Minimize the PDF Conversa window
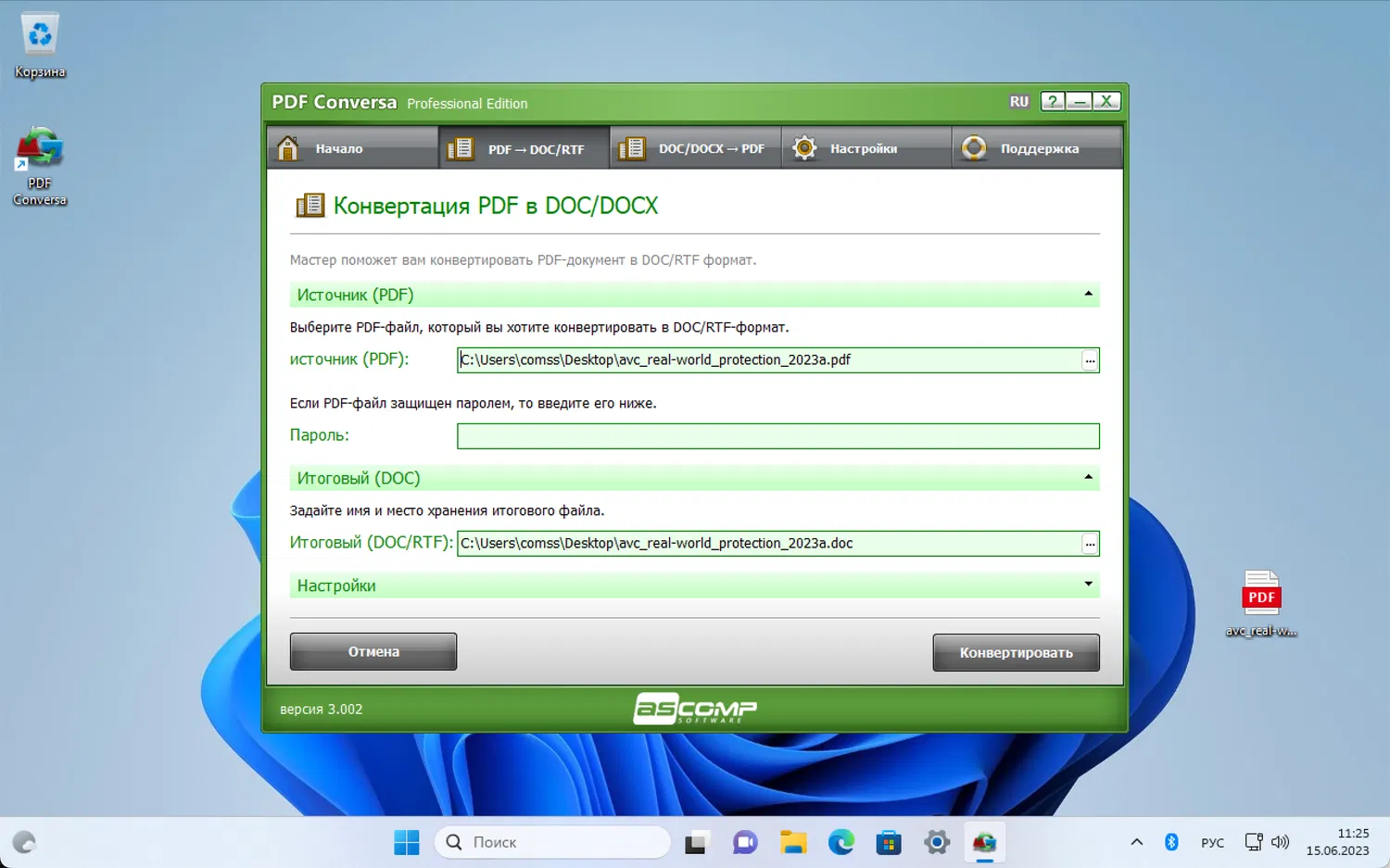Viewport: 1390px width, 868px height. coord(1080,101)
